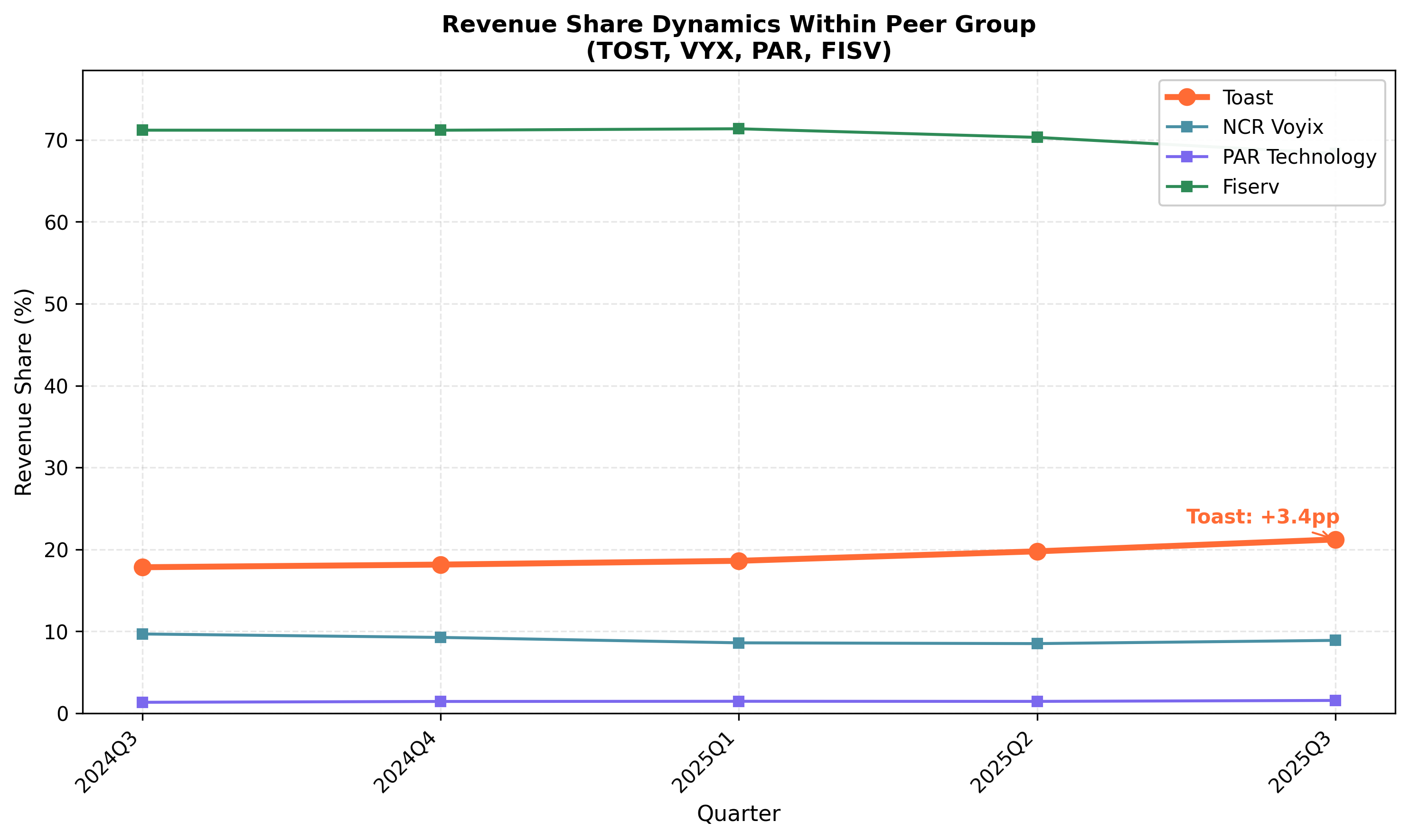The height and width of the screenshot is (840, 1409).
Task: Click the green Fiserv legend marker
Action: coord(1187,186)
